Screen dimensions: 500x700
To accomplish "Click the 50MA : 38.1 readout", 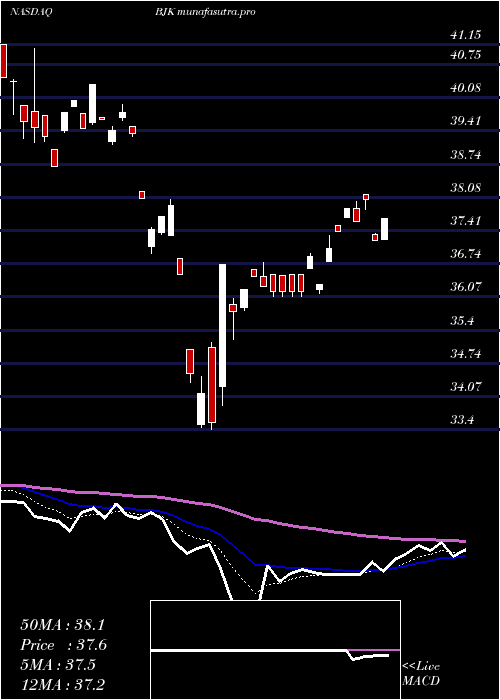I will pyautogui.click(x=62, y=625).
